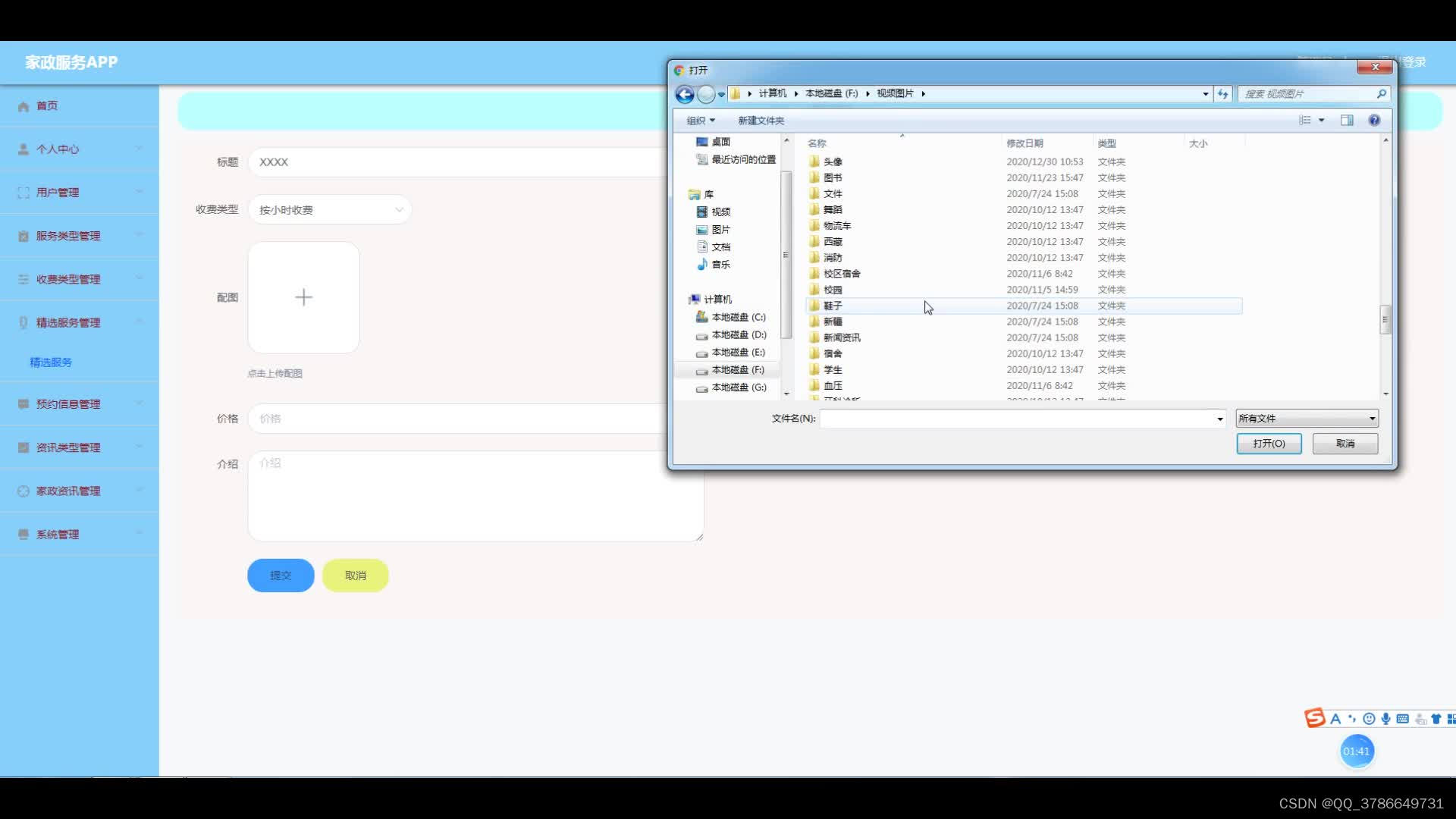Click the 头像 folder icon
This screenshot has height=819, width=1456.
point(814,162)
